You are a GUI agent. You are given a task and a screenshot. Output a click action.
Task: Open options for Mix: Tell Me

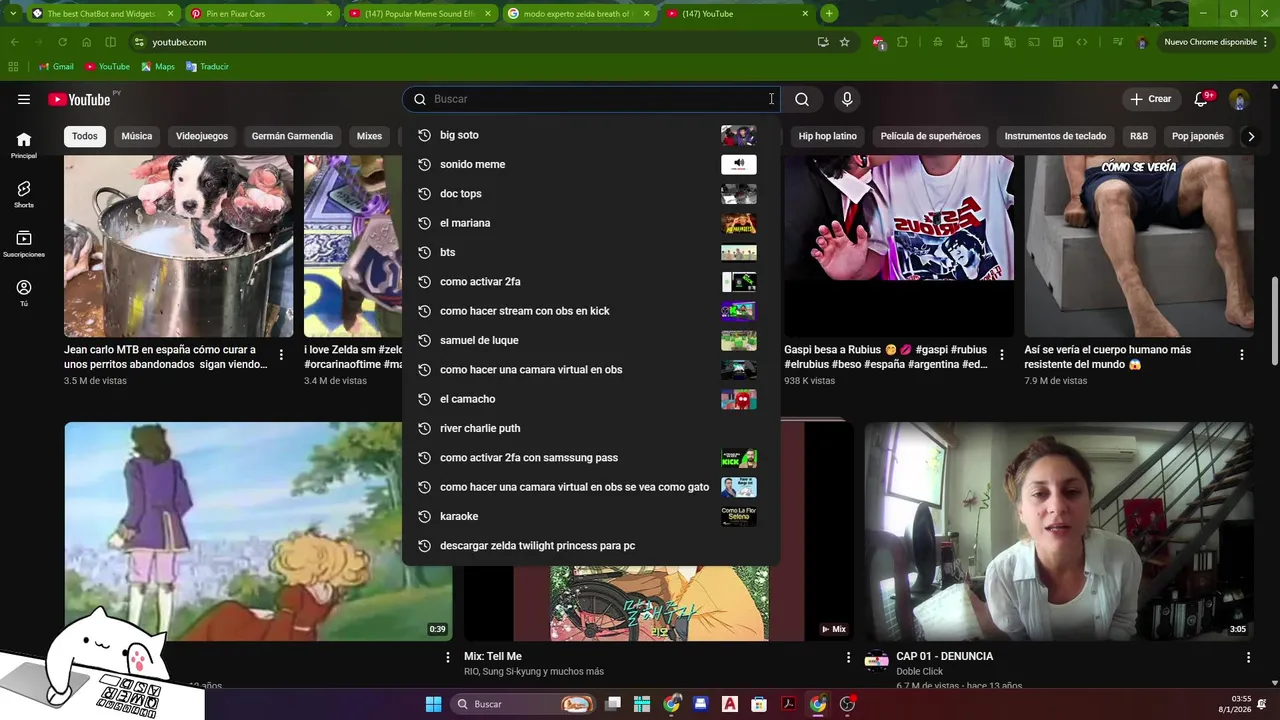tap(848, 657)
